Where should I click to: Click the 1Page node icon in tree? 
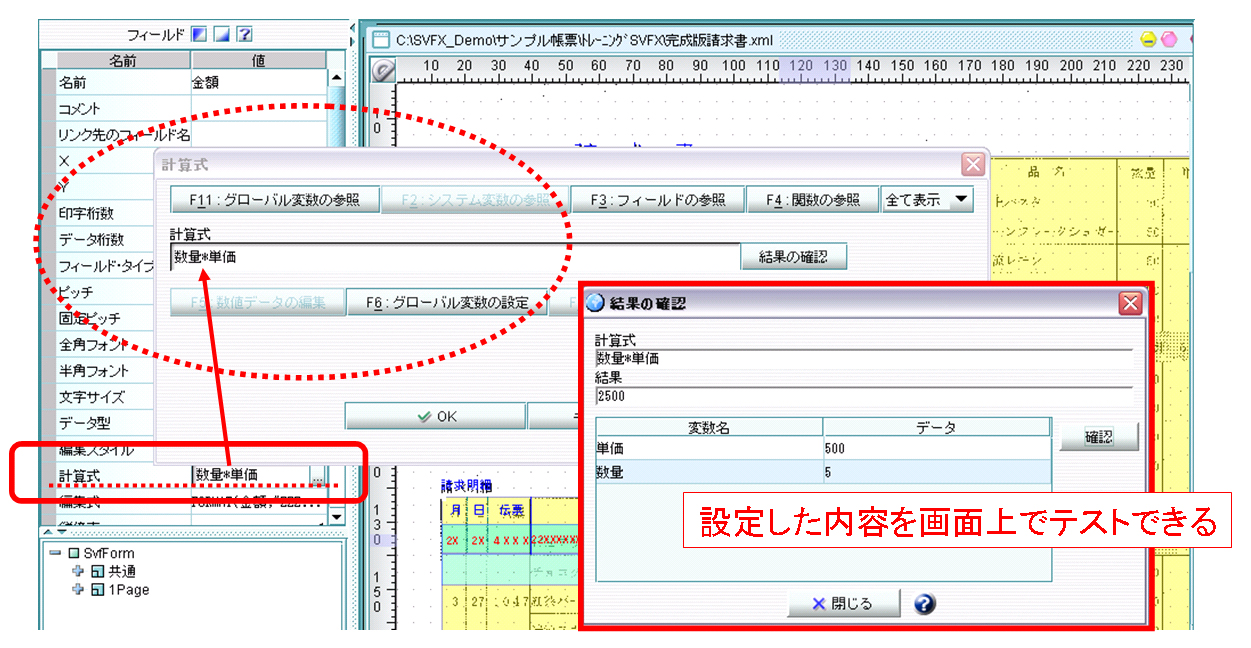[x=97, y=590]
